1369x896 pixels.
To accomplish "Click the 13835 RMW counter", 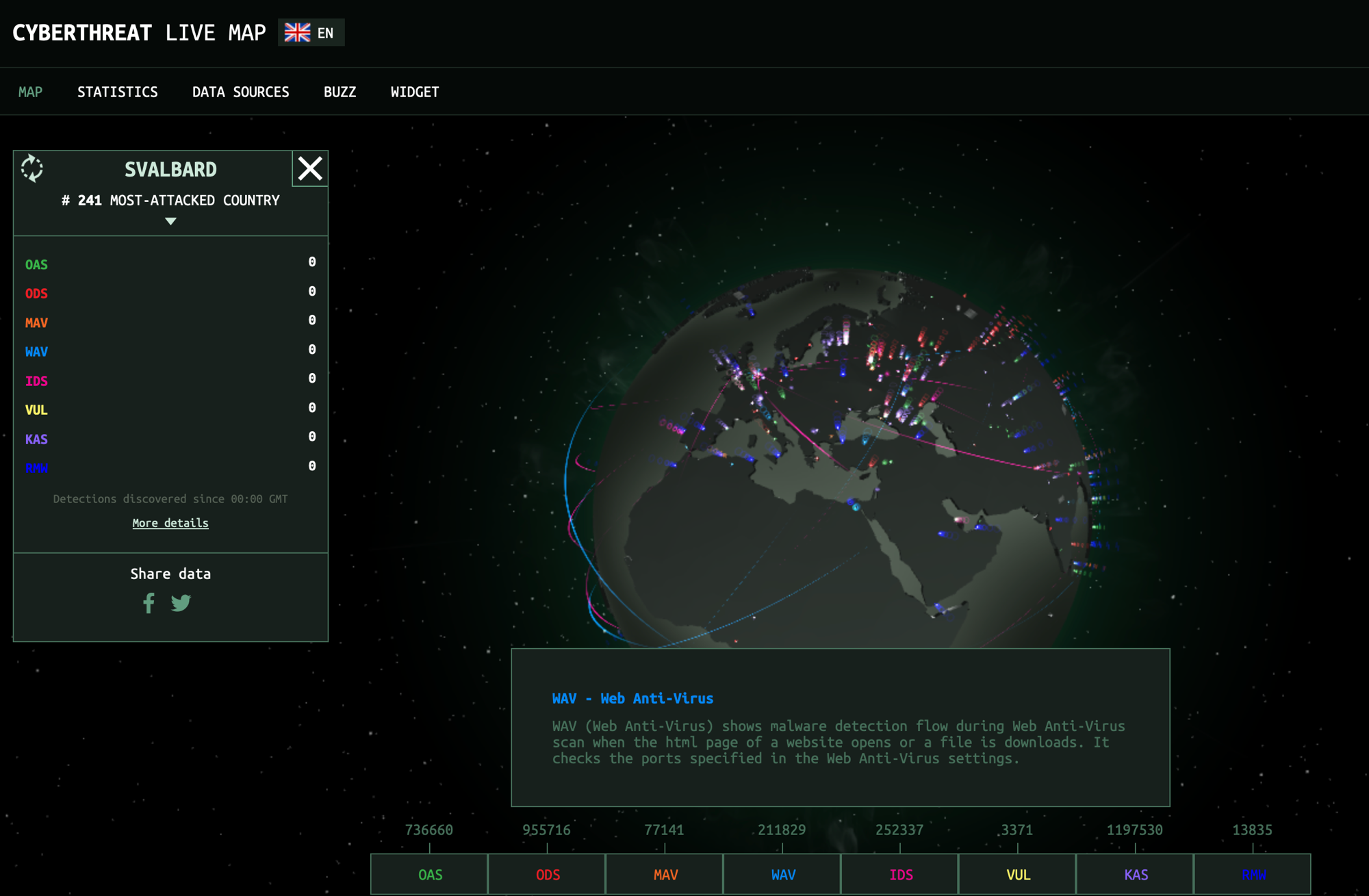I will pos(1252,830).
